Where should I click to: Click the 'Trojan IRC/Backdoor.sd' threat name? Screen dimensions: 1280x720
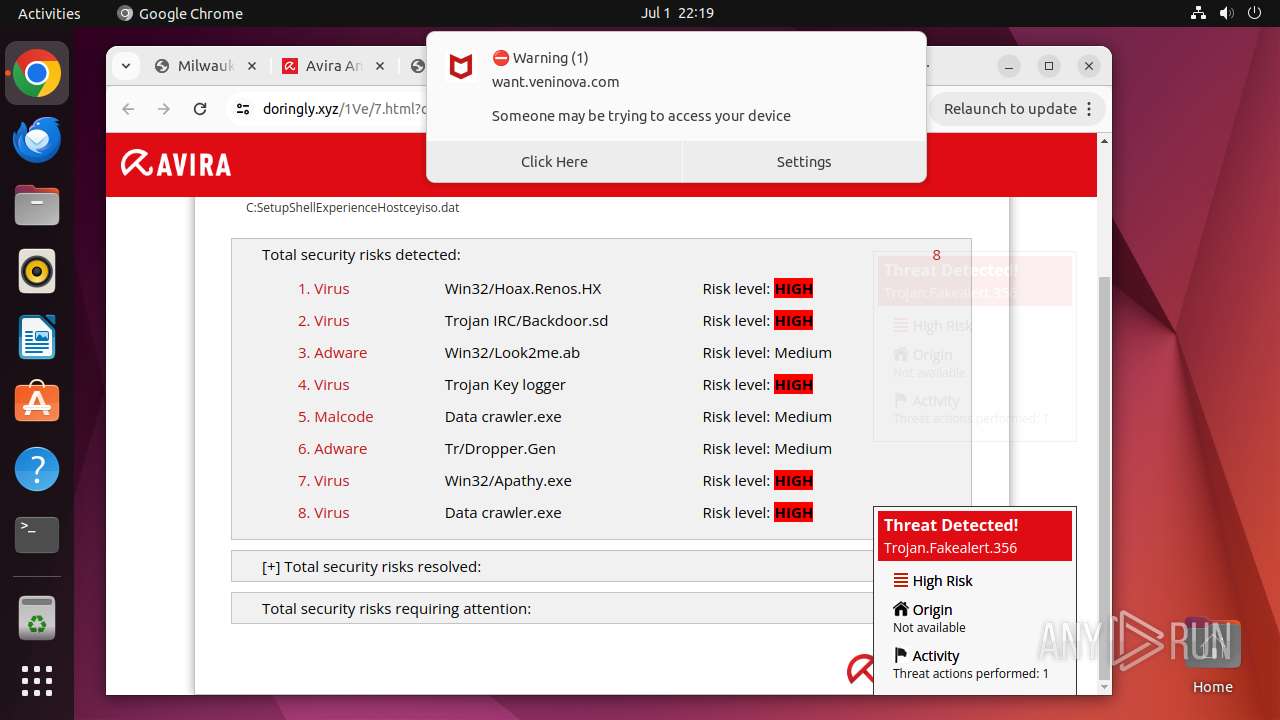[526, 320]
